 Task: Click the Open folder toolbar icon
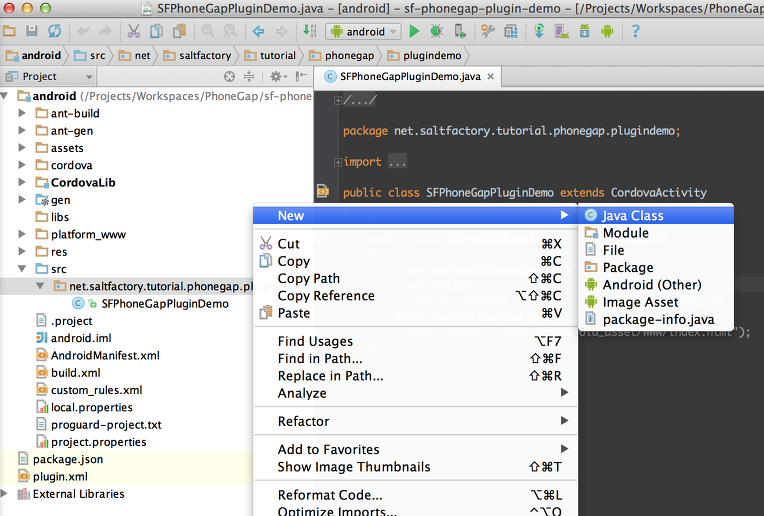[x=9, y=32]
